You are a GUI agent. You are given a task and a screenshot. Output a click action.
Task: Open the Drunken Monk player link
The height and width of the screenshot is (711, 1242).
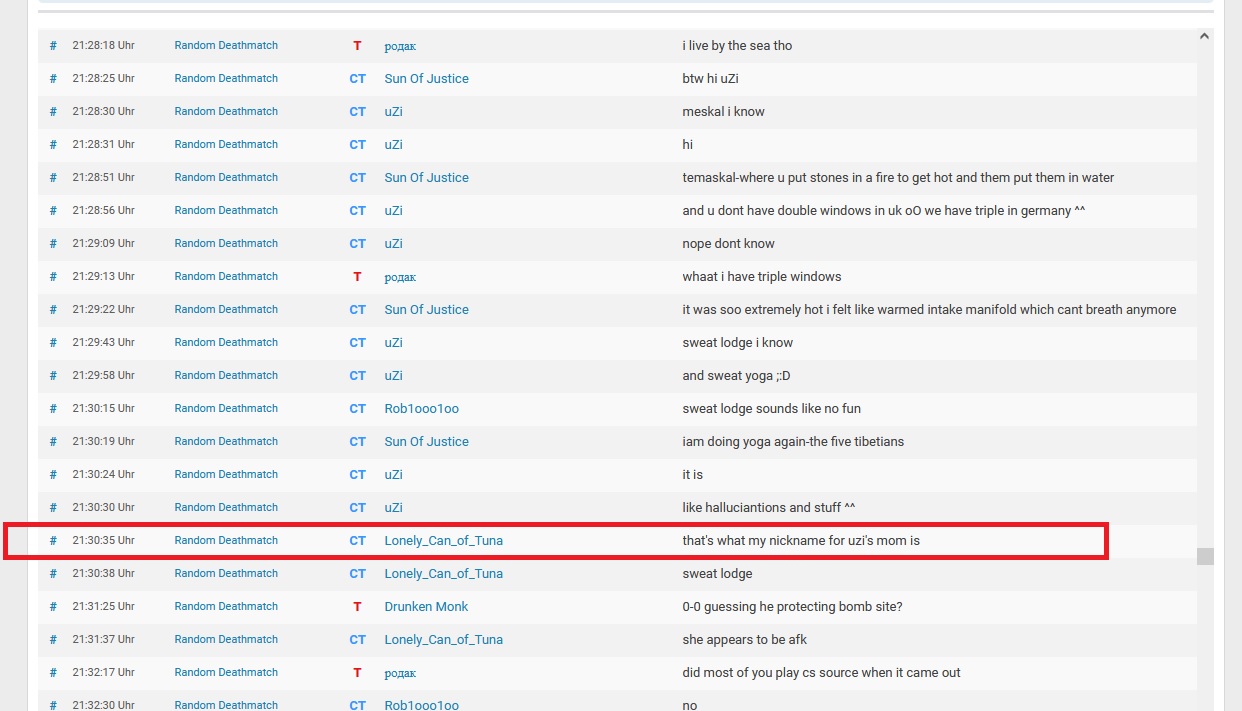(426, 607)
